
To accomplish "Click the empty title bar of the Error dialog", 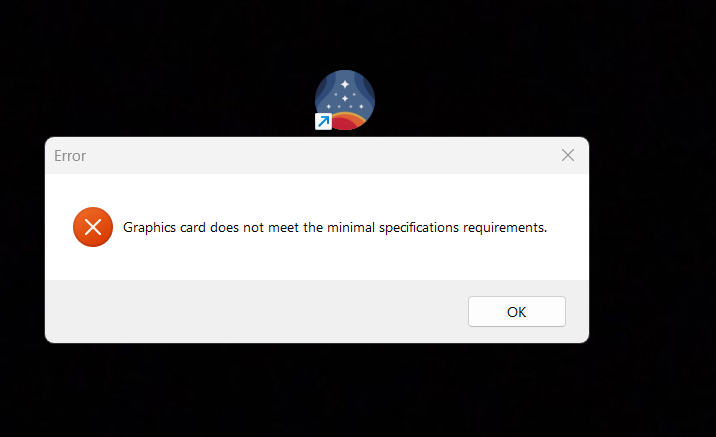I will click(320, 155).
